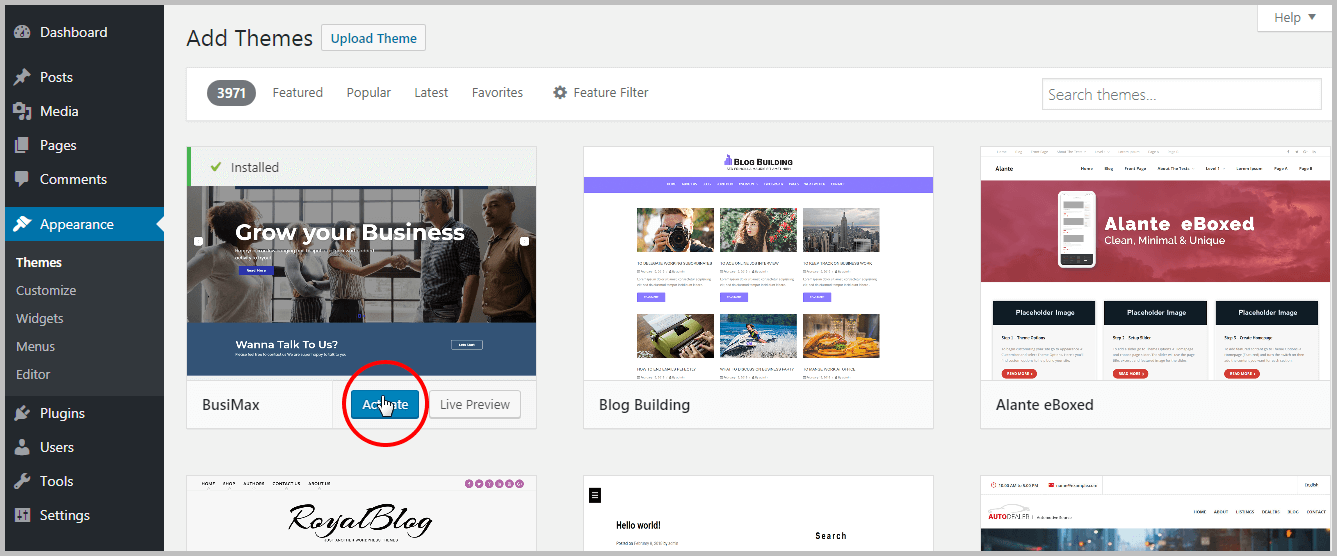Click the Search themes input field

pos(1181,95)
